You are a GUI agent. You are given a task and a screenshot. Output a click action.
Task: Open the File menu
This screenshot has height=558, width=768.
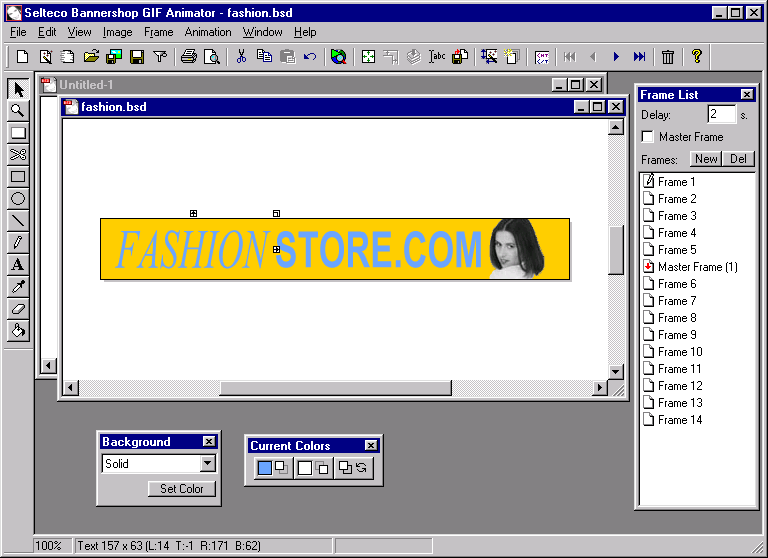18,32
